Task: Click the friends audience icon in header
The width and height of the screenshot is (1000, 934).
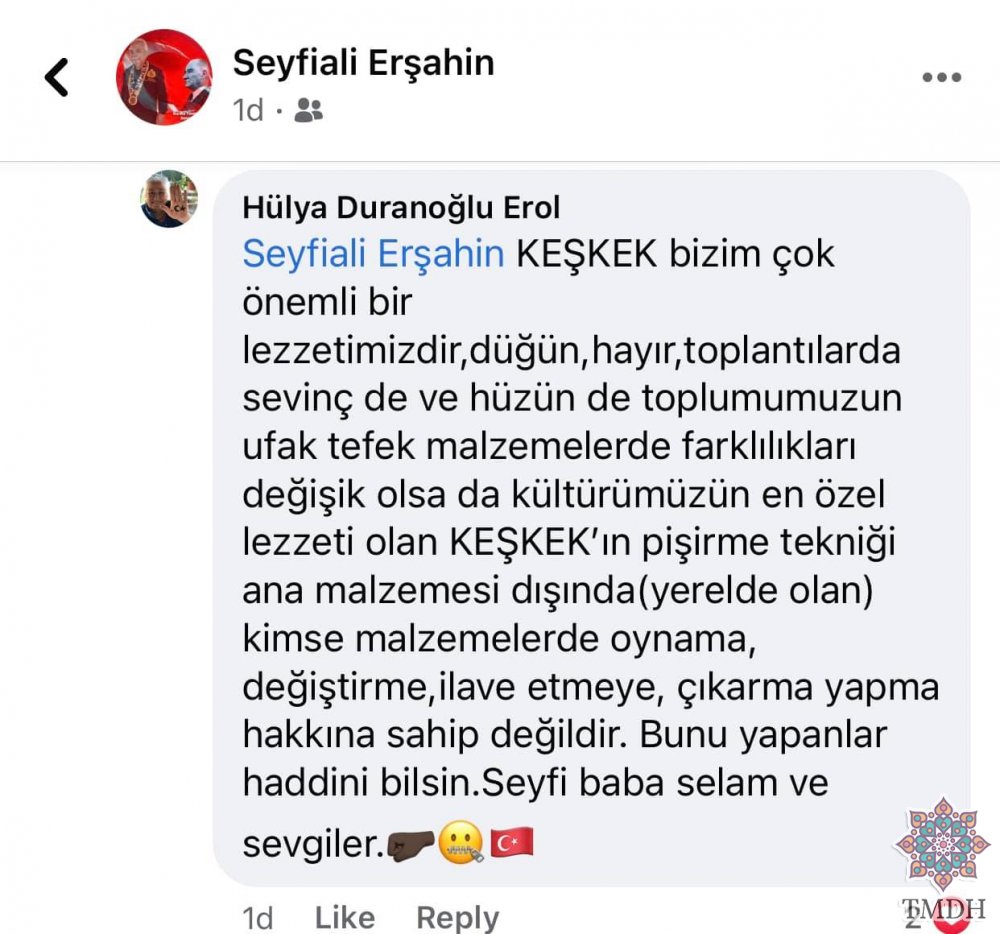Action: pos(309,110)
